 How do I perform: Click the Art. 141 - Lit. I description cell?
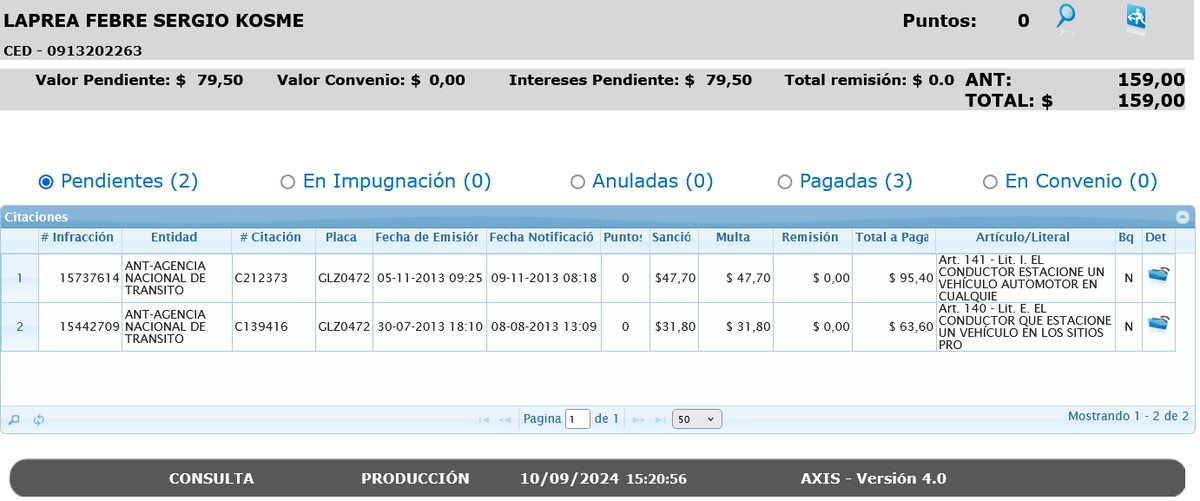(x=1024, y=277)
